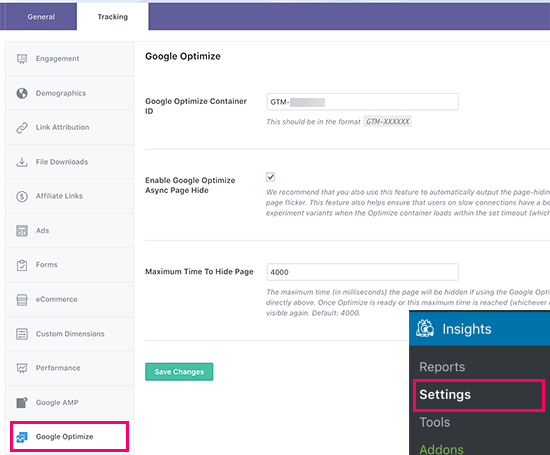The height and width of the screenshot is (455, 550).
Task: Open Custom Dimensions section
Action: (x=69, y=334)
